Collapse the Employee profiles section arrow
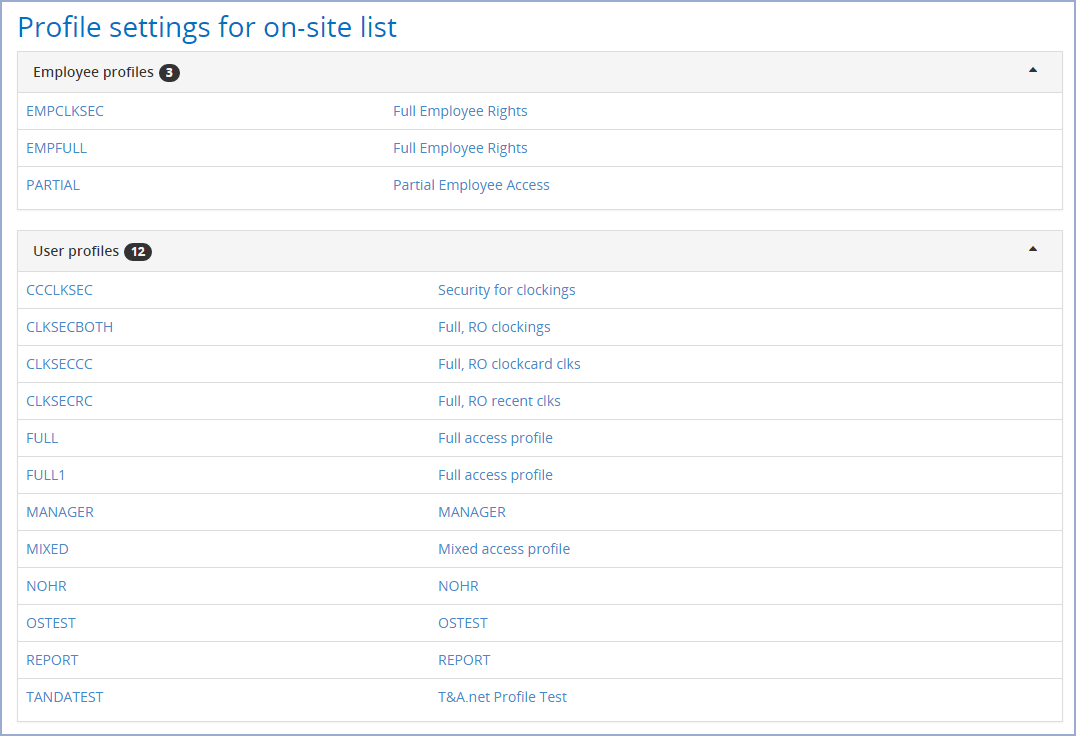This screenshot has width=1076, height=736. pyautogui.click(x=1033, y=70)
